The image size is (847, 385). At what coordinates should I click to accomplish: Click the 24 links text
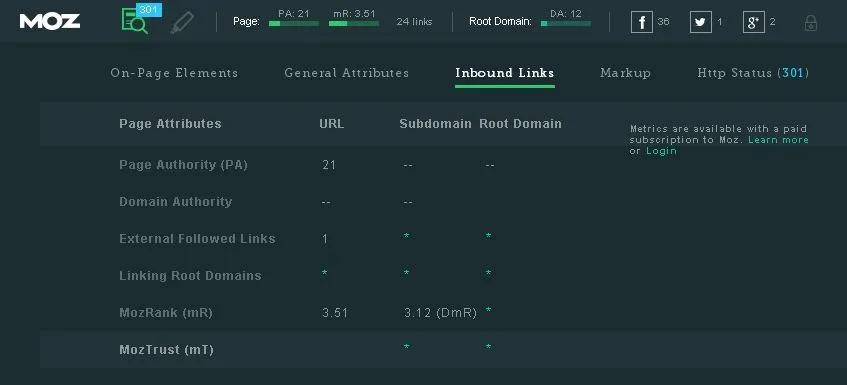pos(414,22)
